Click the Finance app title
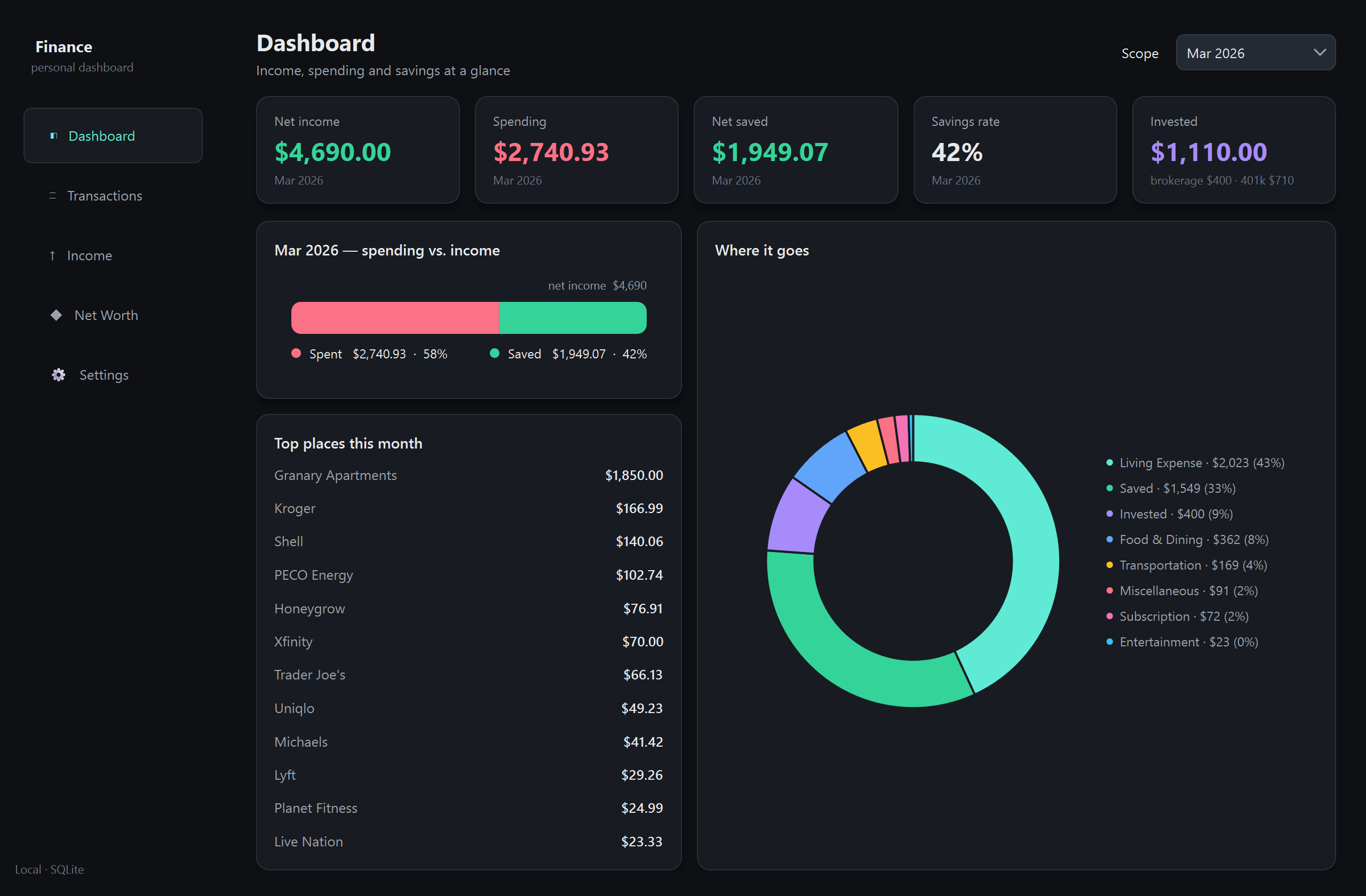Viewport: 1366px width, 896px height. tap(63, 46)
